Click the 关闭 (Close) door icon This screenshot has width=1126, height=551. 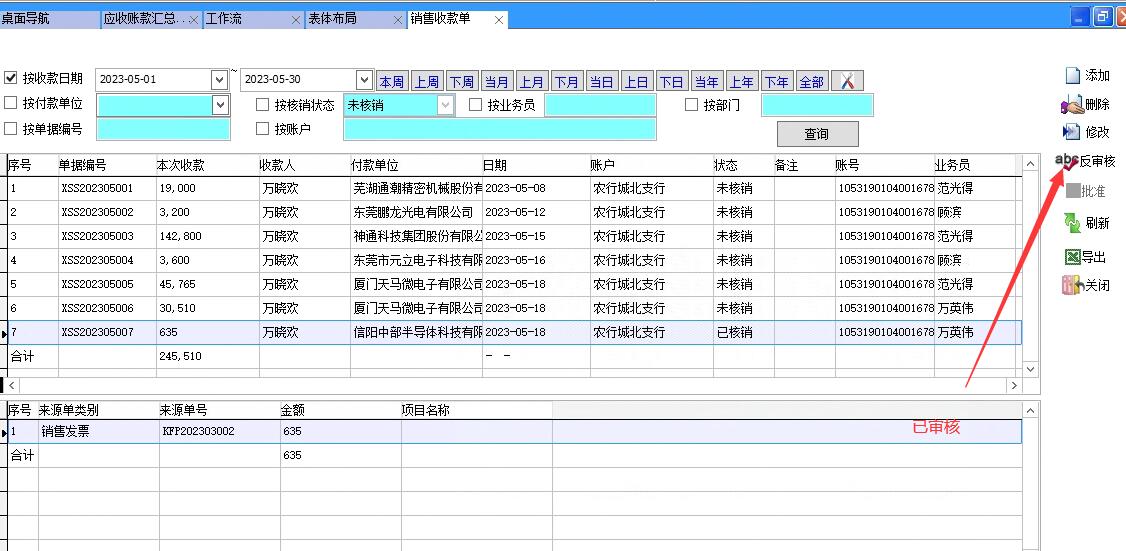(x=1072, y=285)
